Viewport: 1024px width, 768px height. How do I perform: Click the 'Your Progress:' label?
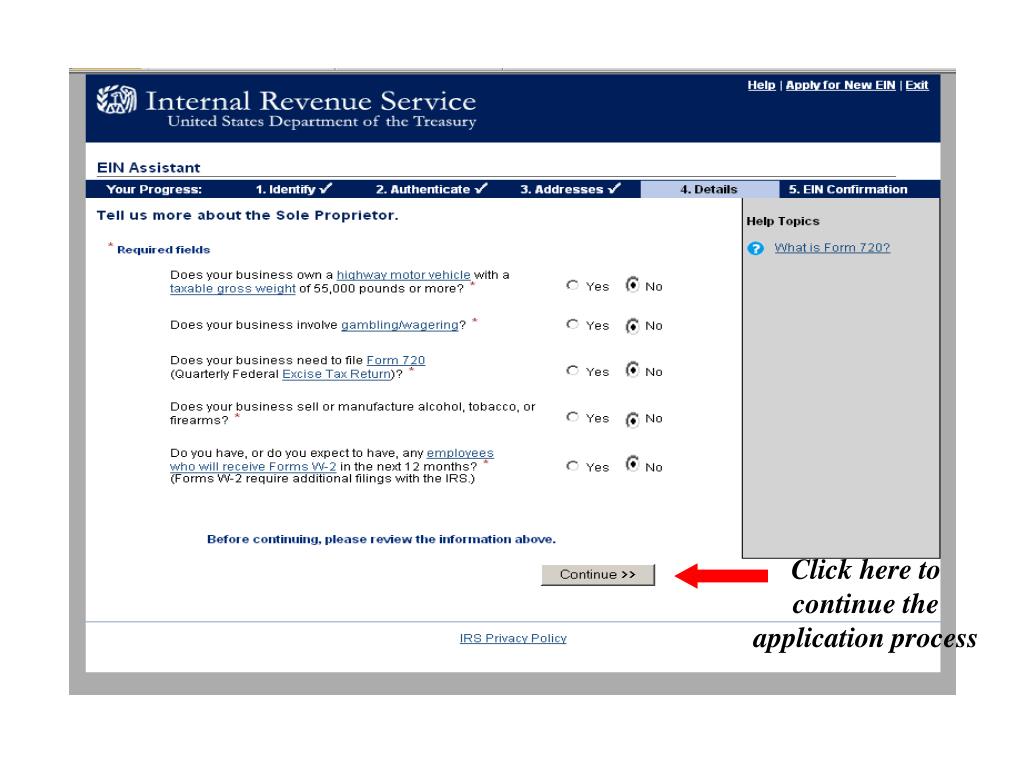154,189
